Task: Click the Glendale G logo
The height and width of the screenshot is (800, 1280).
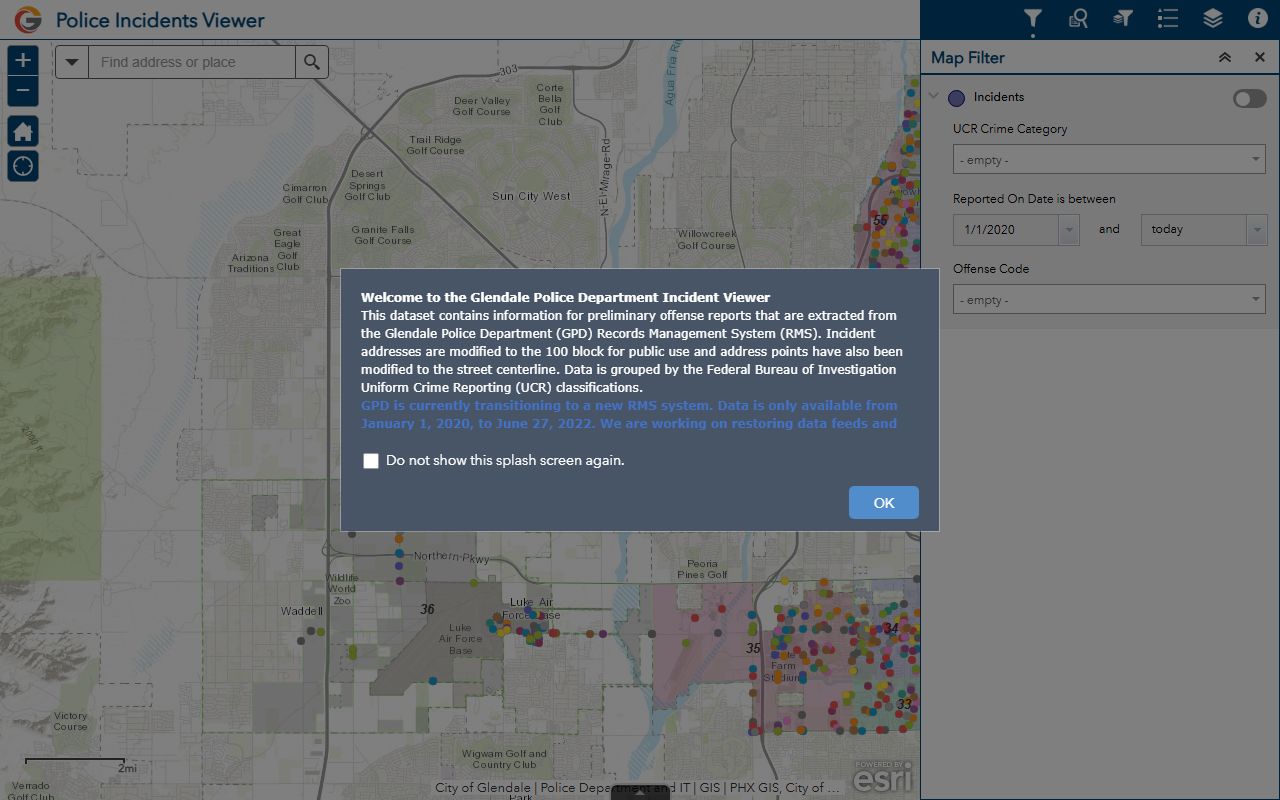Action: tap(28, 19)
